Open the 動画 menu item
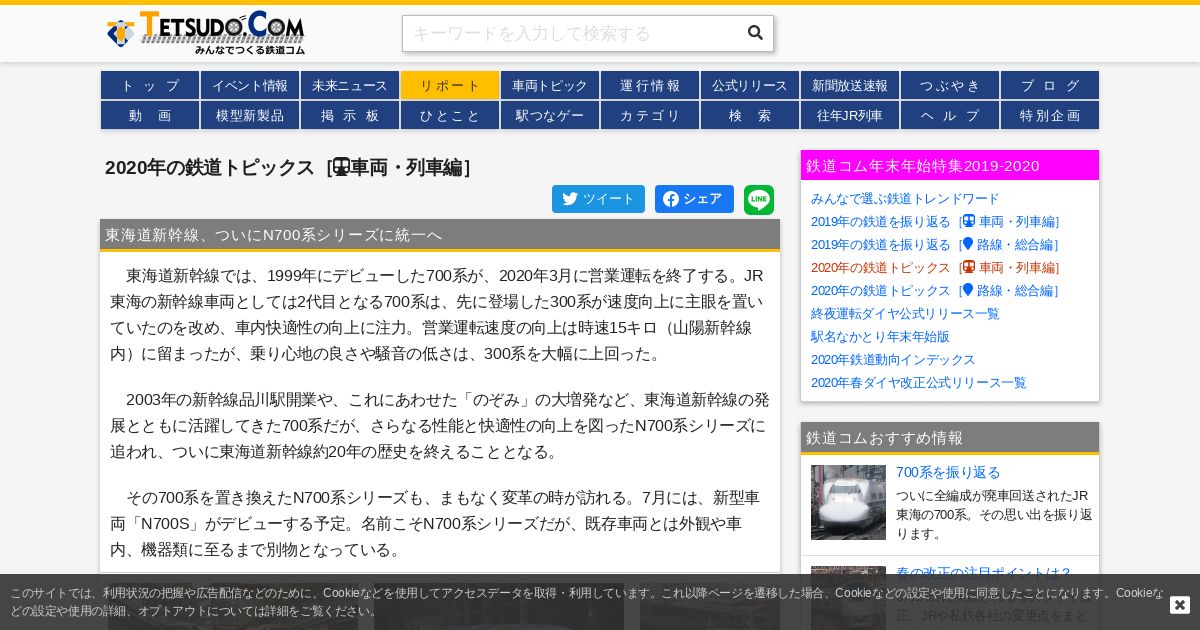The image size is (1200, 630). point(150,115)
